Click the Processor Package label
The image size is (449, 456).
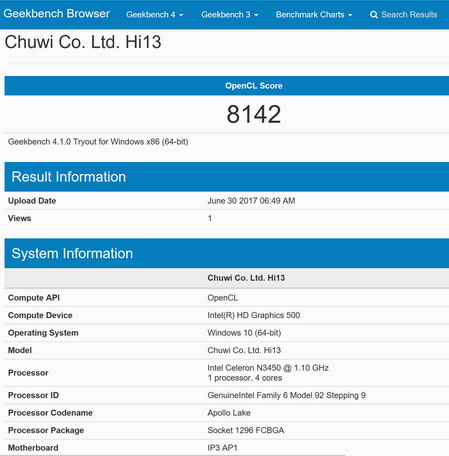coord(46,430)
